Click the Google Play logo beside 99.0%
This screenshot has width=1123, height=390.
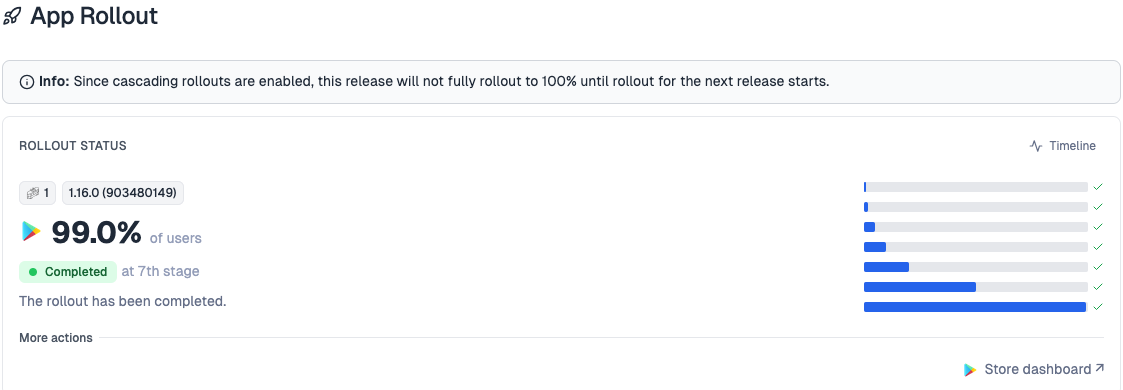31,231
